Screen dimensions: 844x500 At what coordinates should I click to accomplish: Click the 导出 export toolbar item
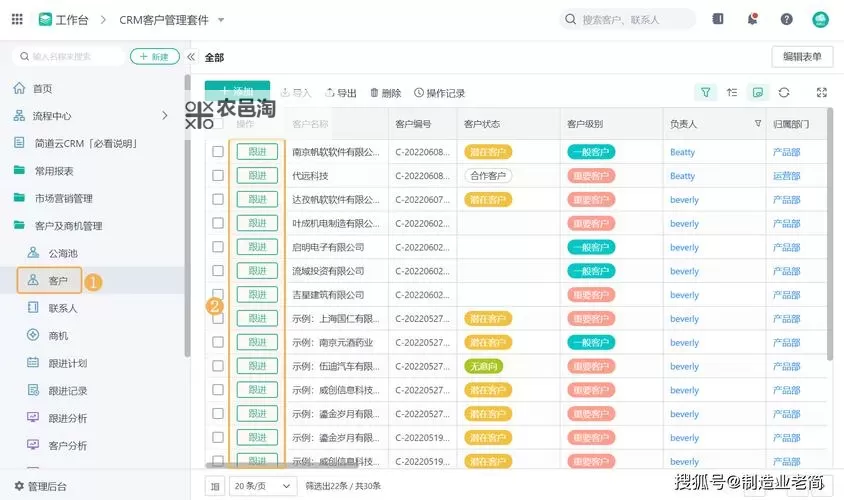[341, 93]
